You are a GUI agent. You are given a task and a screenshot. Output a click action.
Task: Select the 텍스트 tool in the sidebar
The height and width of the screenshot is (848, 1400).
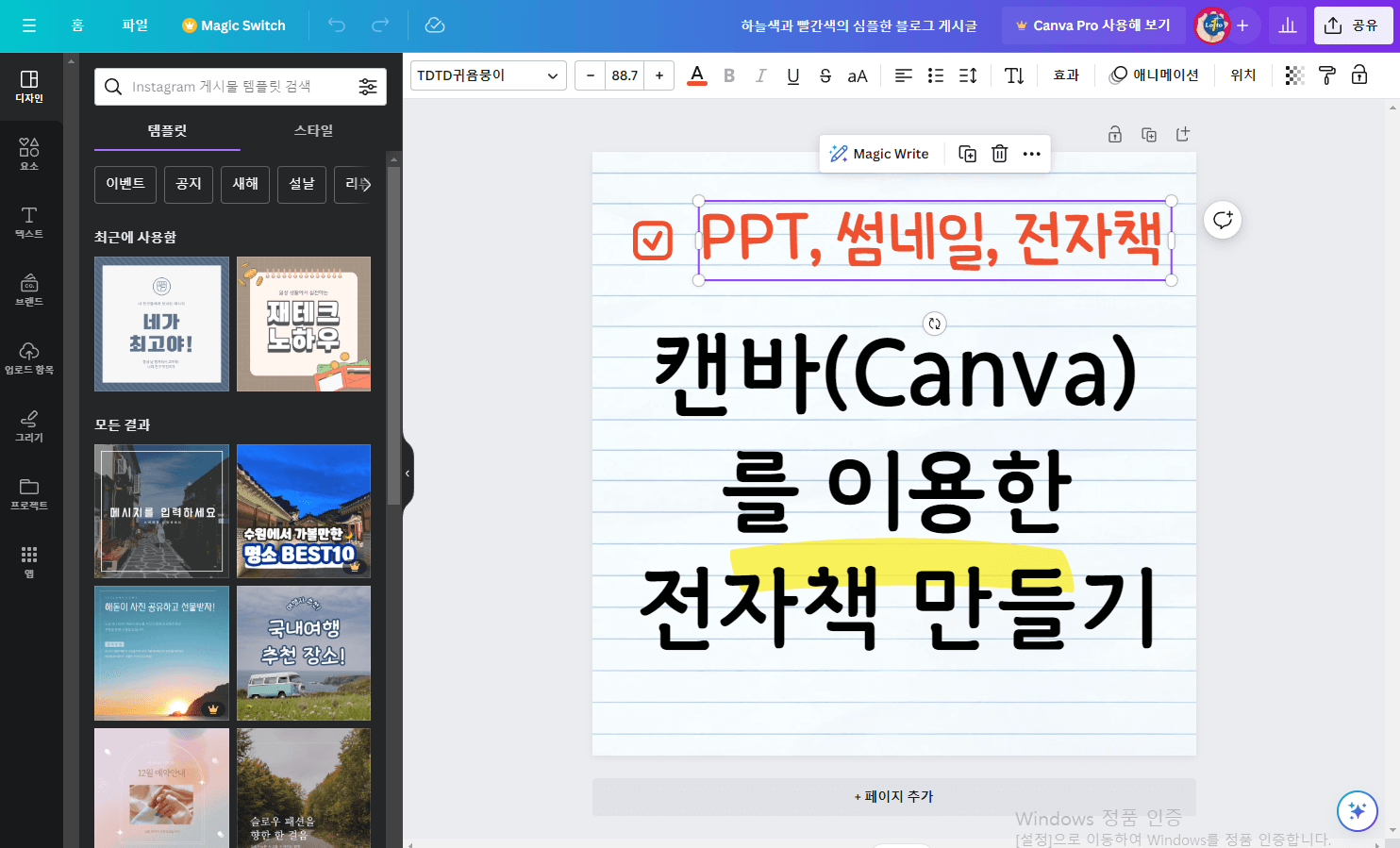[28, 223]
